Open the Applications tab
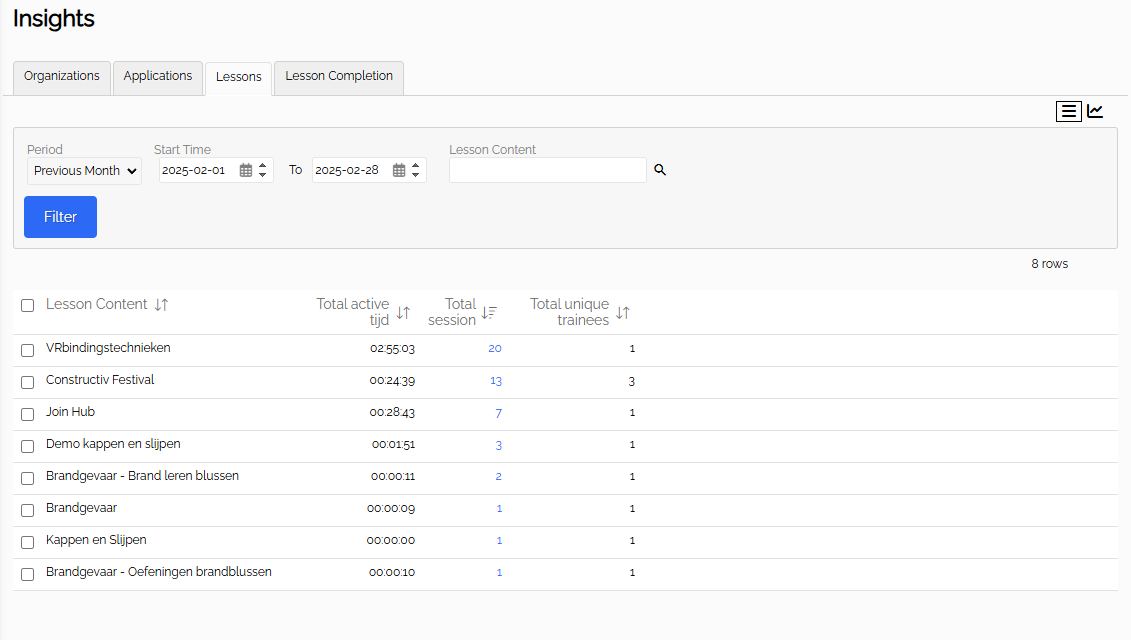1131x640 pixels. (158, 76)
